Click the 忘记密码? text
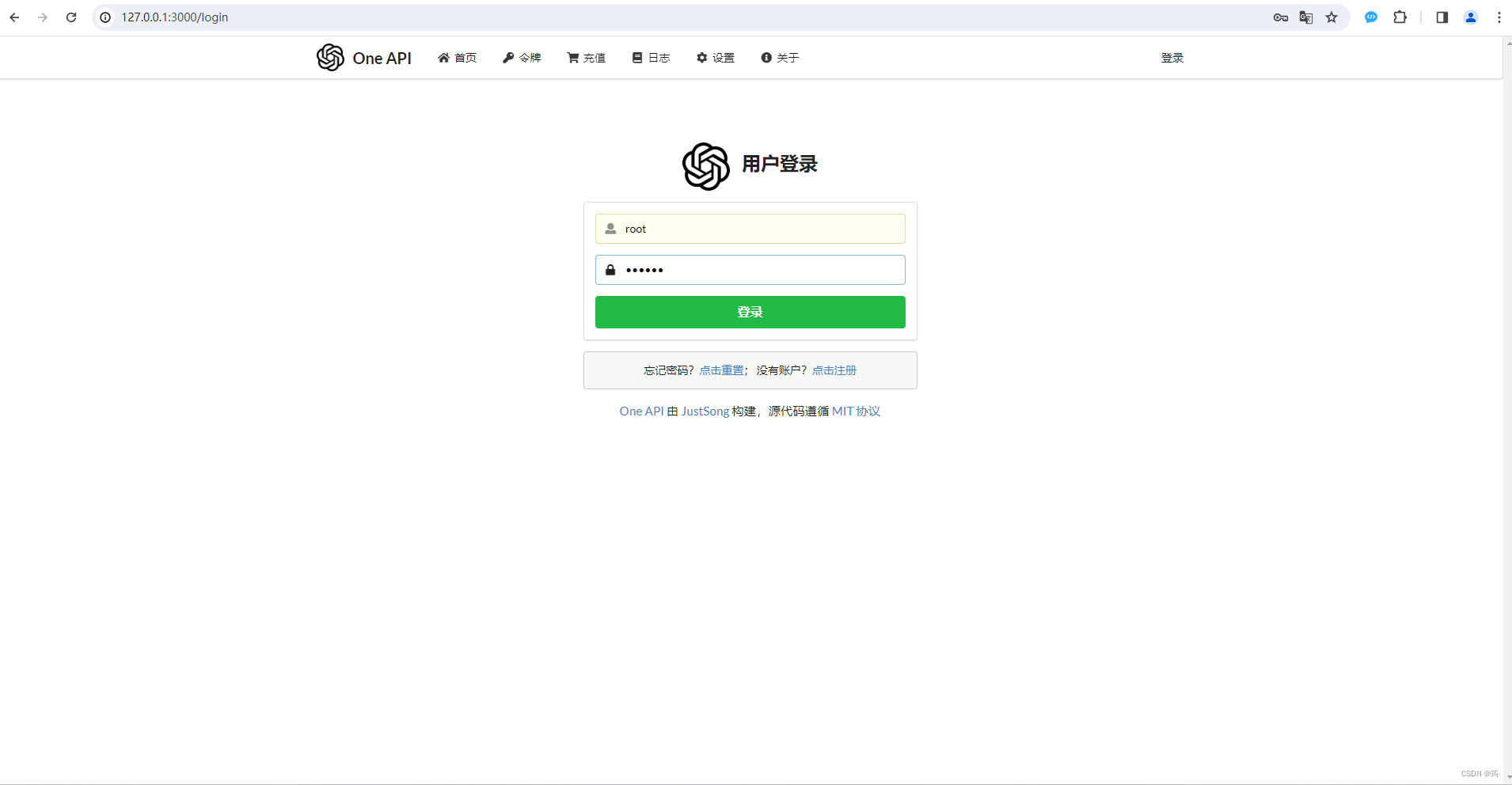 pos(669,370)
